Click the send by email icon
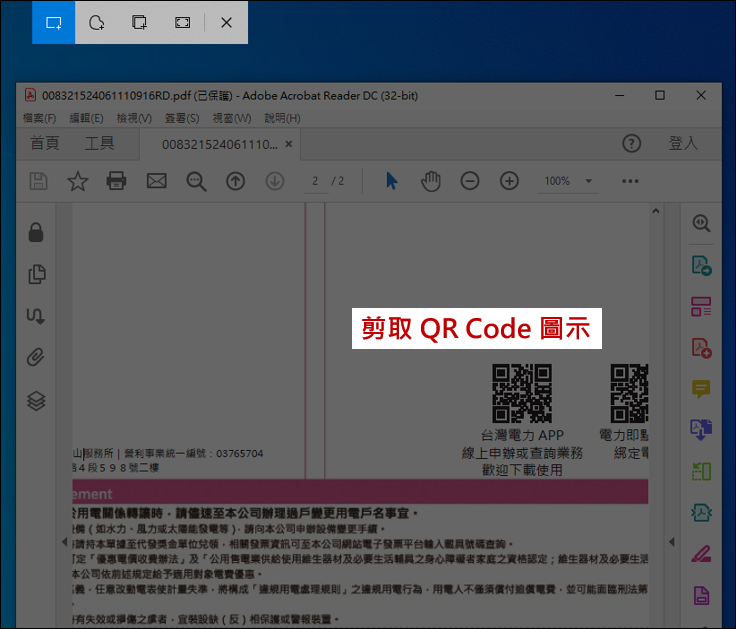 tap(157, 181)
